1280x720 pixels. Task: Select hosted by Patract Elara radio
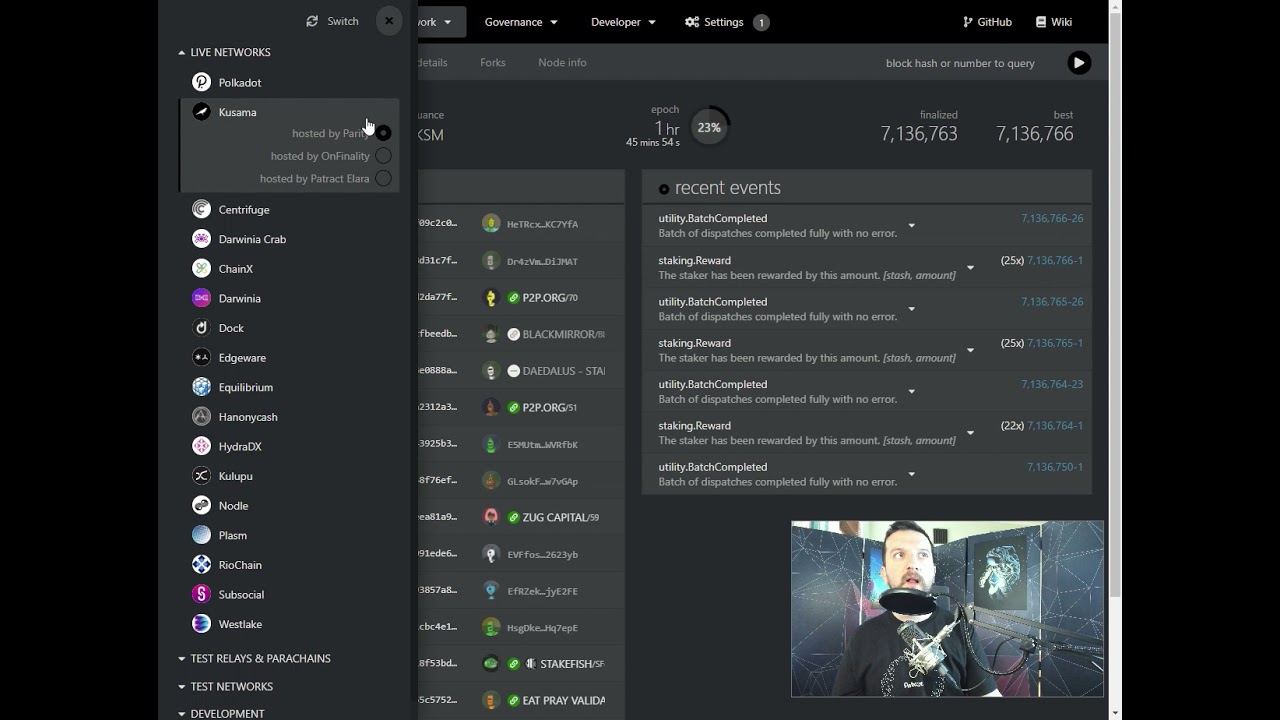coord(383,179)
